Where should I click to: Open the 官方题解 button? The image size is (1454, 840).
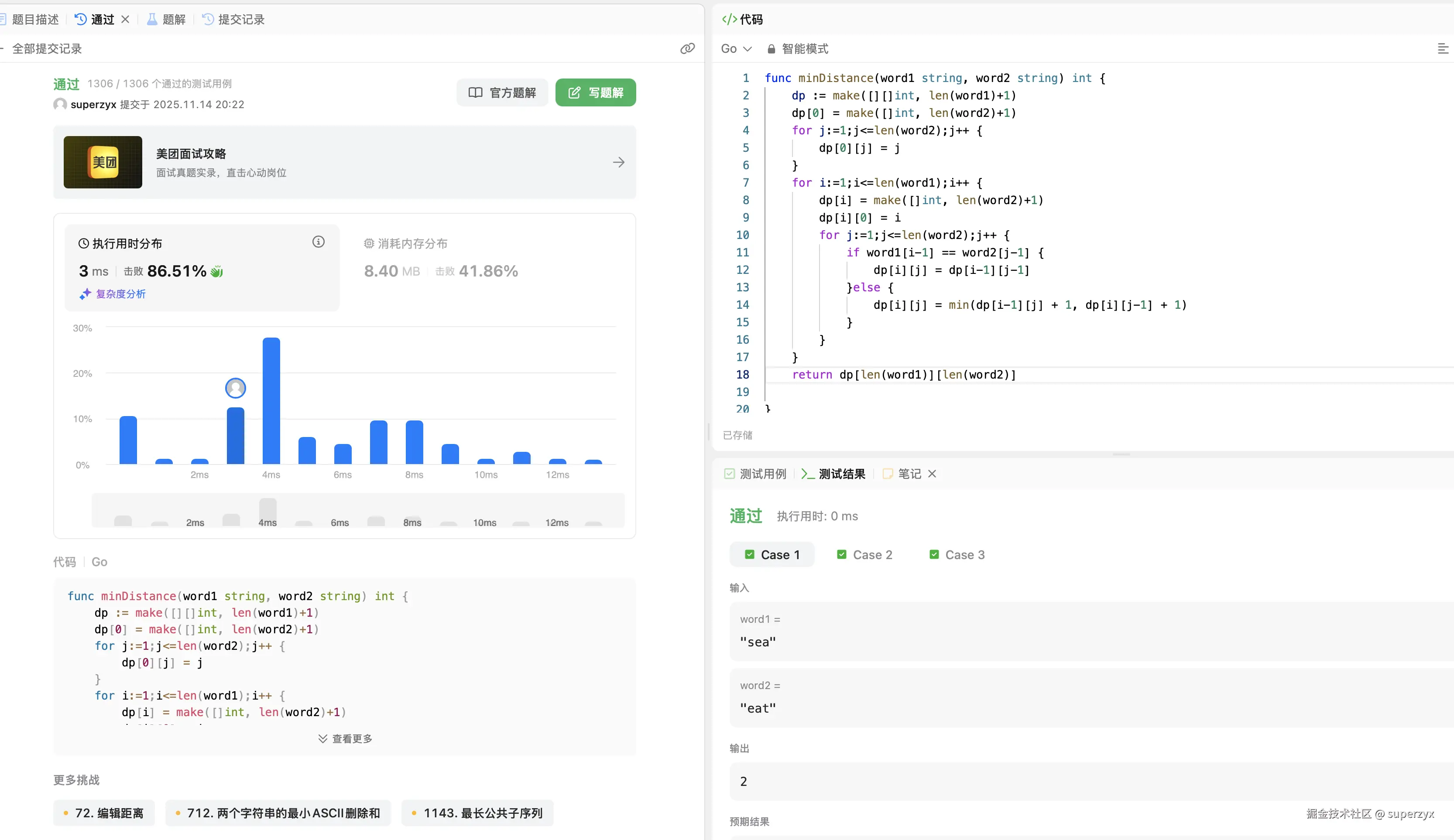[x=502, y=93]
